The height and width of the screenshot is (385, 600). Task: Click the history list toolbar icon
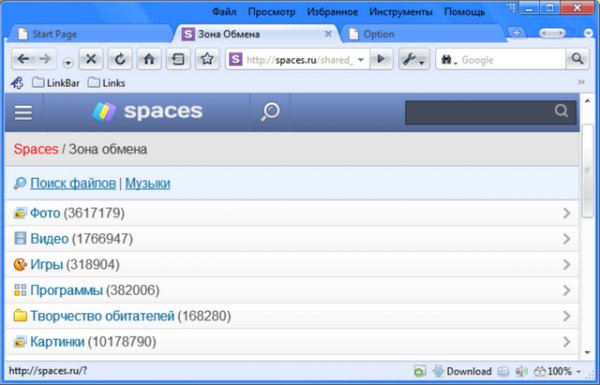178,59
